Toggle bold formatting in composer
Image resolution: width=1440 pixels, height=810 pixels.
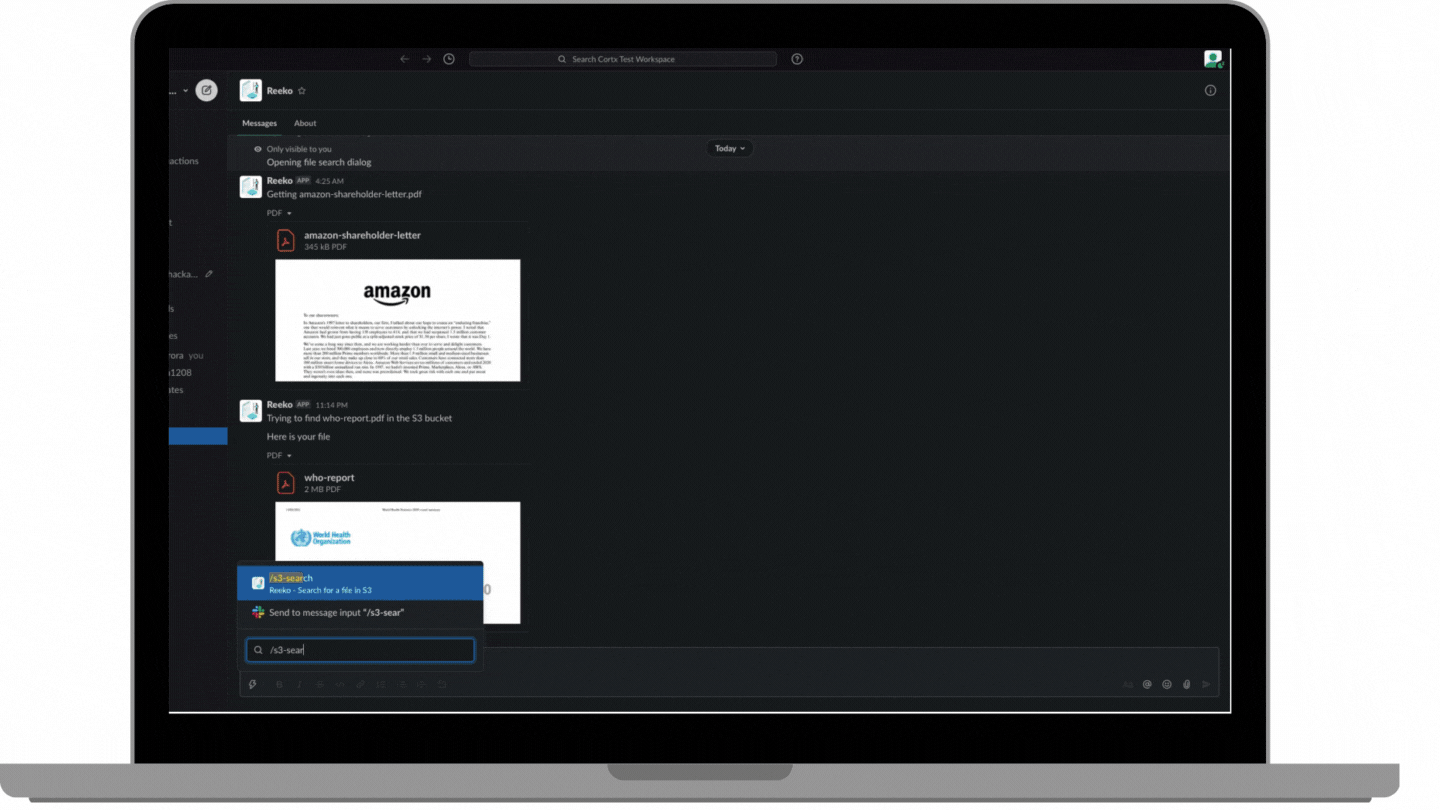(x=279, y=685)
